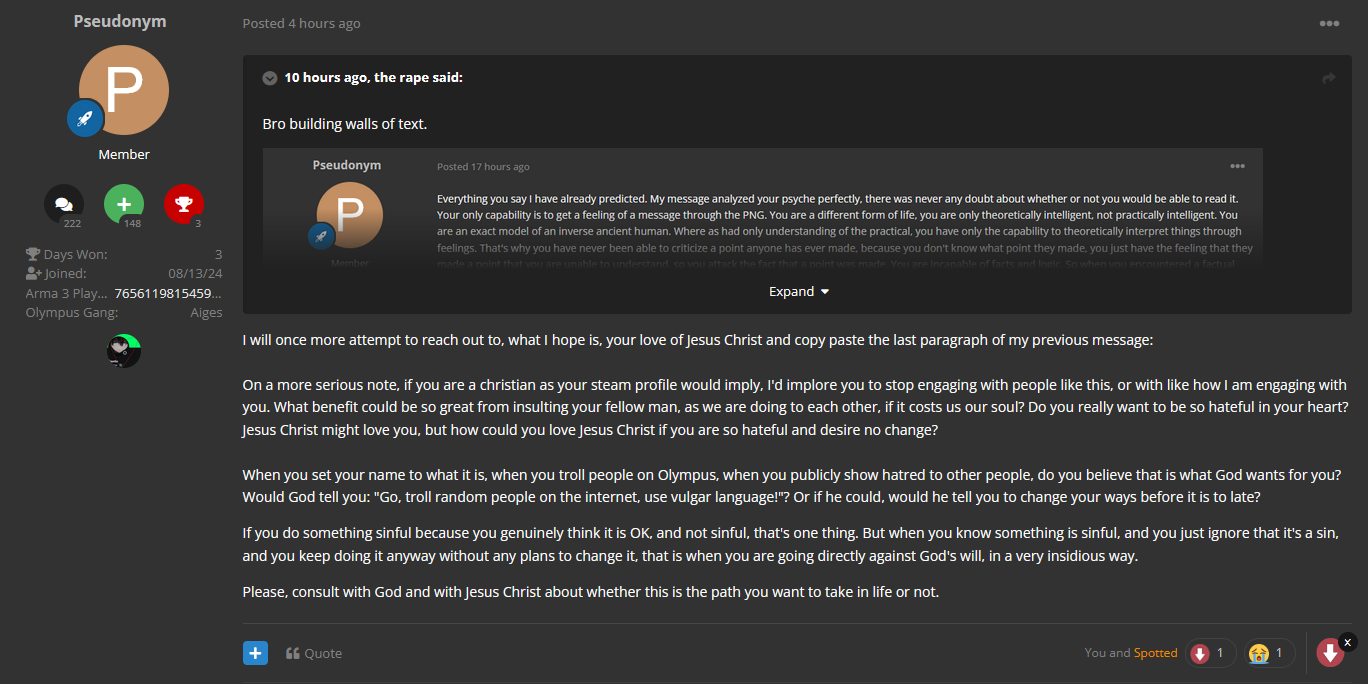Image resolution: width=1368 pixels, height=684 pixels.
Task: Expand the quoted wall of text
Action: pyautogui.click(x=798, y=291)
